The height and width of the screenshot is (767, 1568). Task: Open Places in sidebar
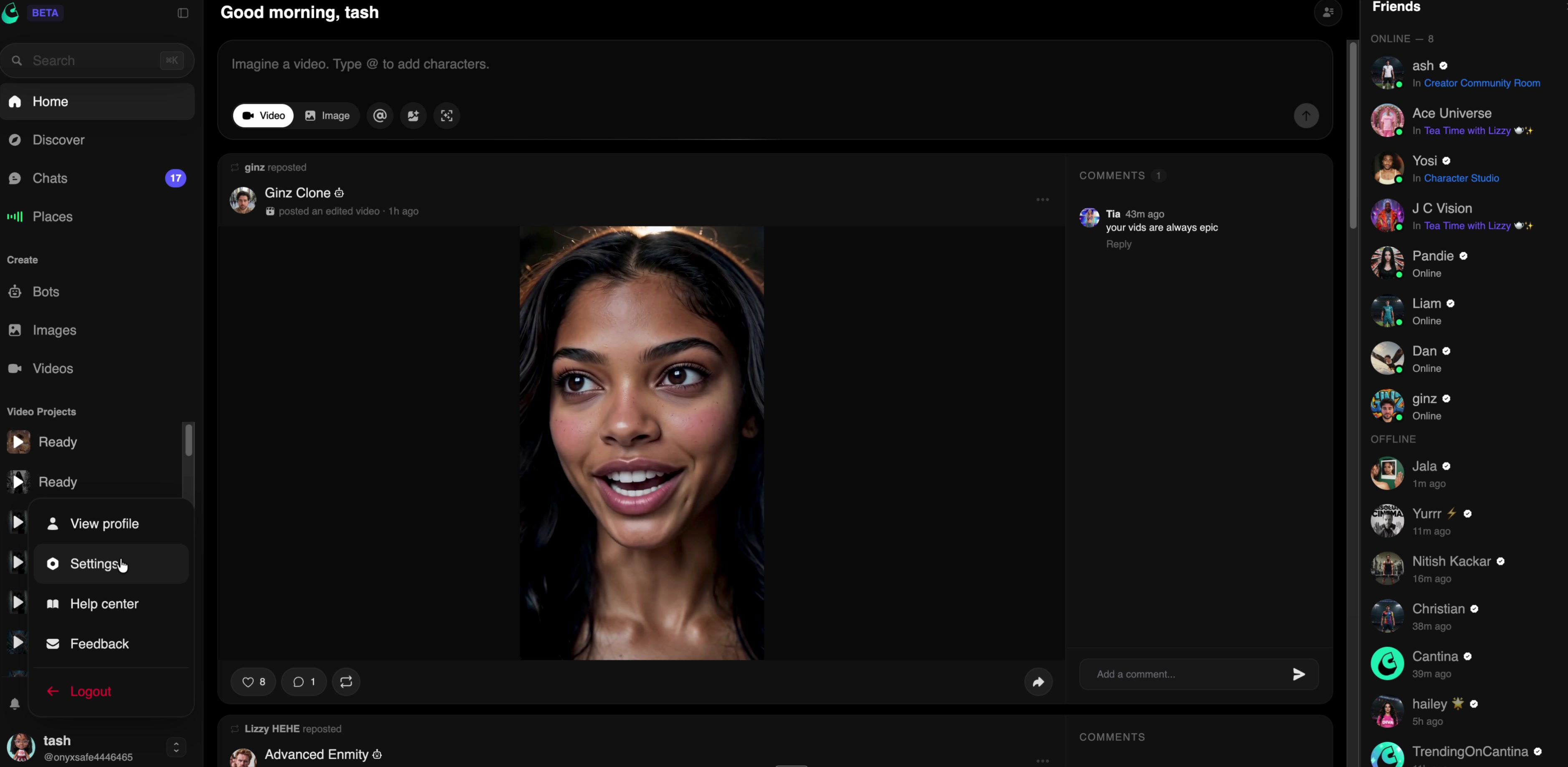tap(97, 217)
